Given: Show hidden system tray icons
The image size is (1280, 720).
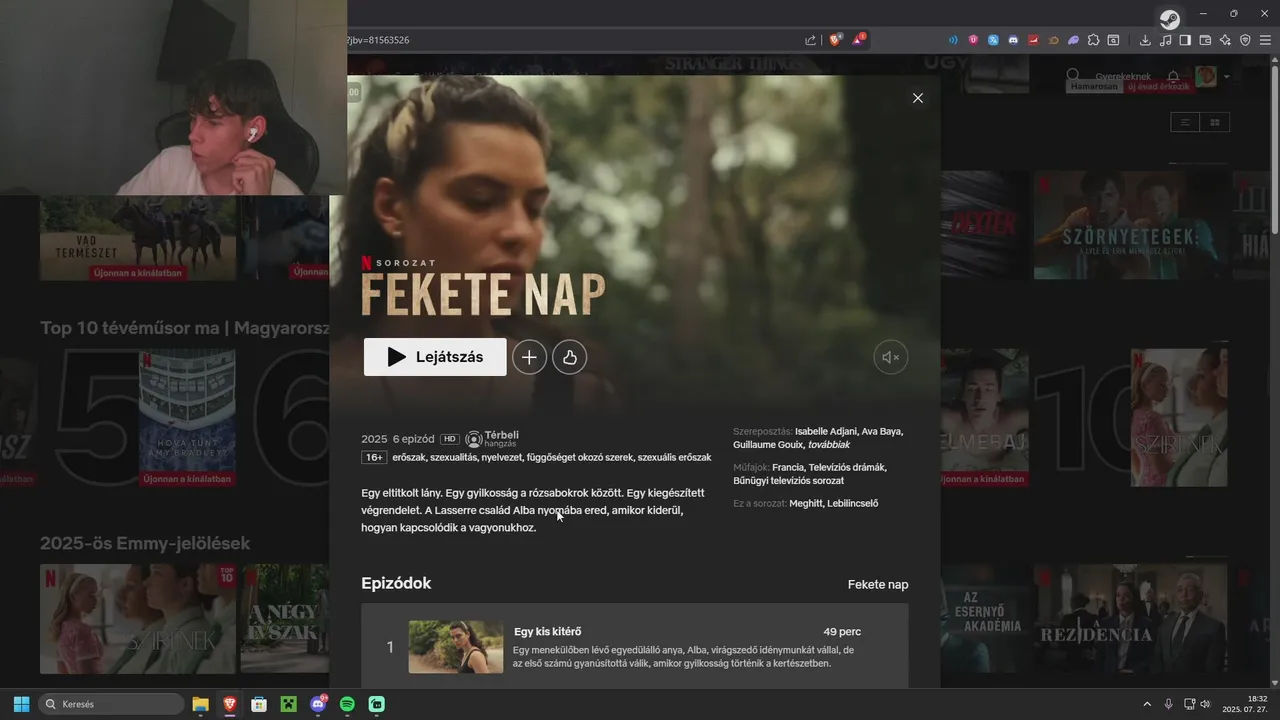Looking at the screenshot, I should point(1147,704).
